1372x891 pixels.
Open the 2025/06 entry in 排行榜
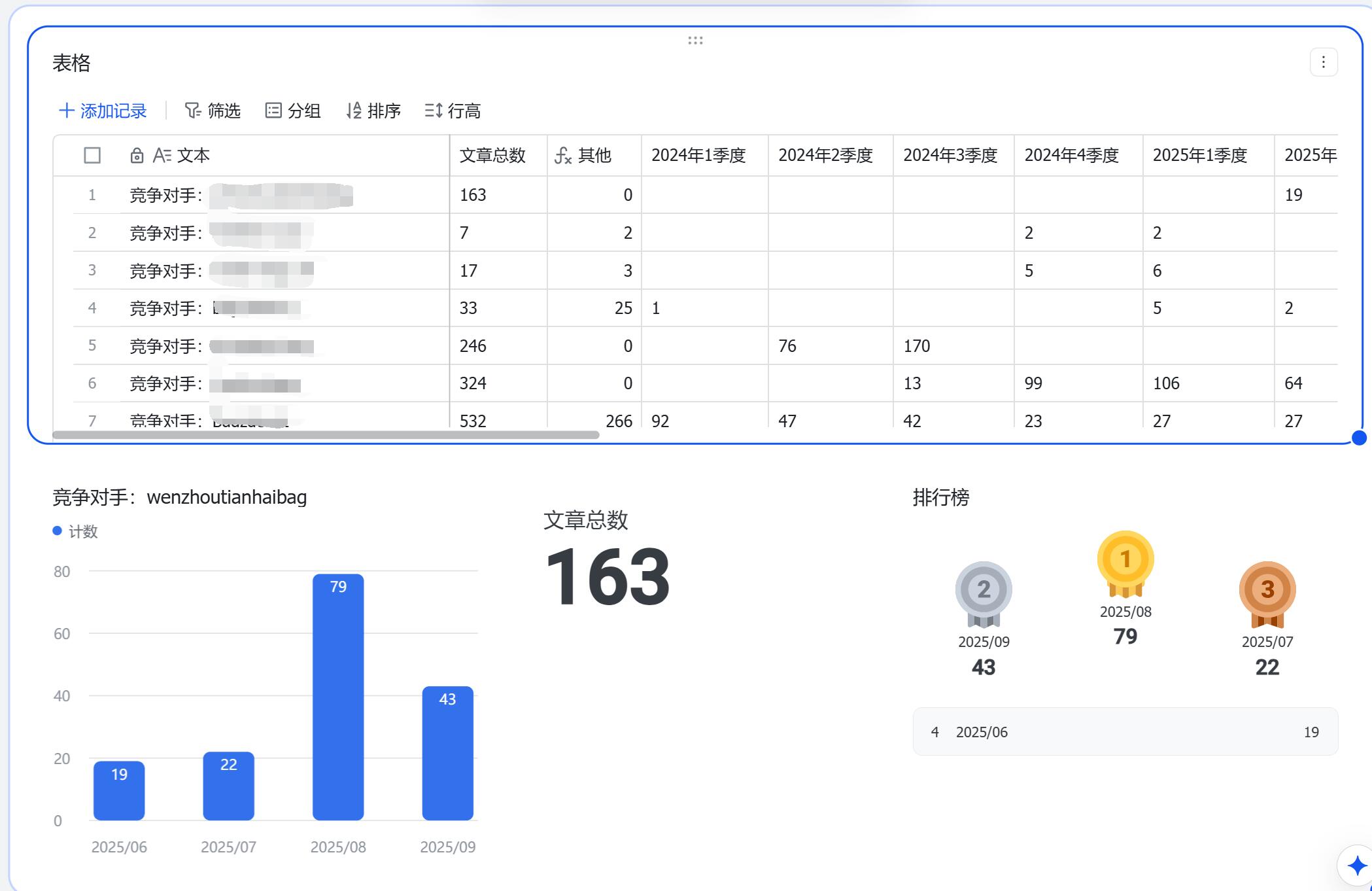(1125, 731)
